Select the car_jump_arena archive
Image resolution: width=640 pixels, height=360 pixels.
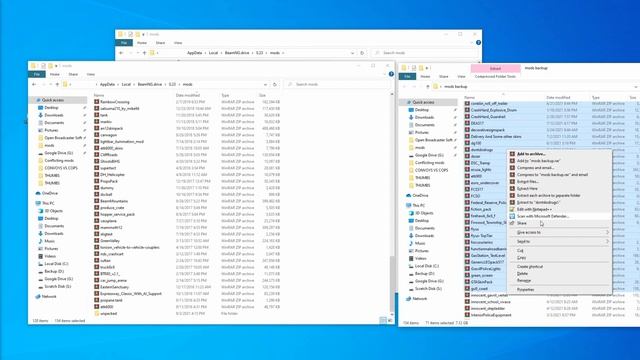[x=113, y=280]
